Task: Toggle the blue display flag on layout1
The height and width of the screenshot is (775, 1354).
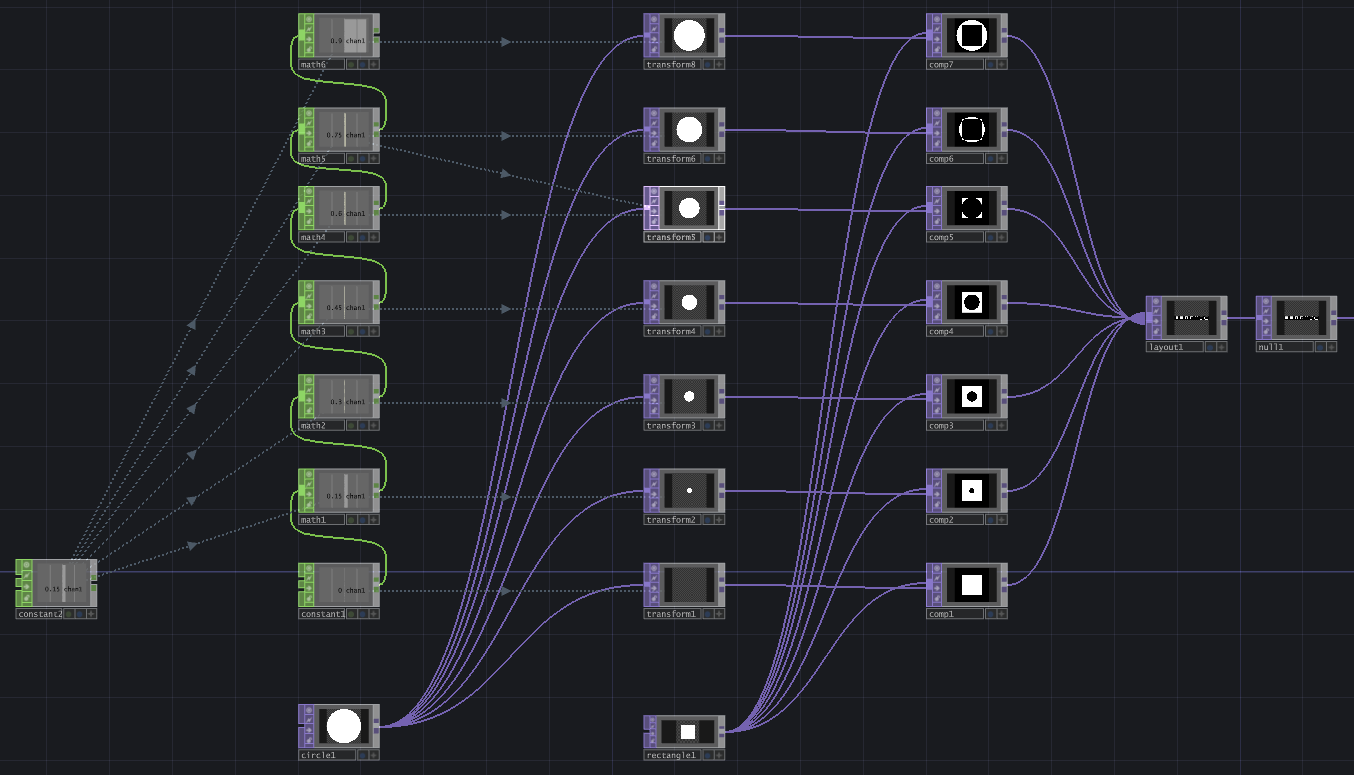Action: click(1210, 347)
